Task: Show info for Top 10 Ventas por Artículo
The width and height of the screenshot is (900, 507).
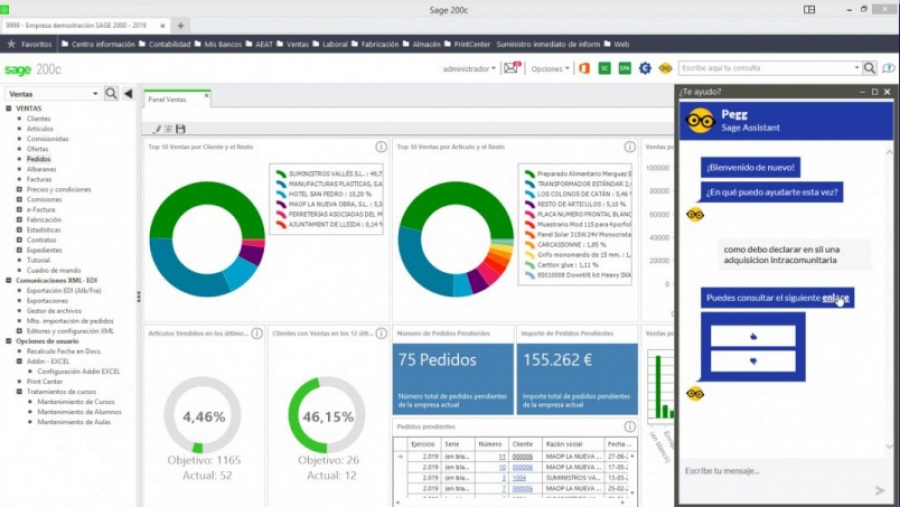Action: click(x=630, y=147)
